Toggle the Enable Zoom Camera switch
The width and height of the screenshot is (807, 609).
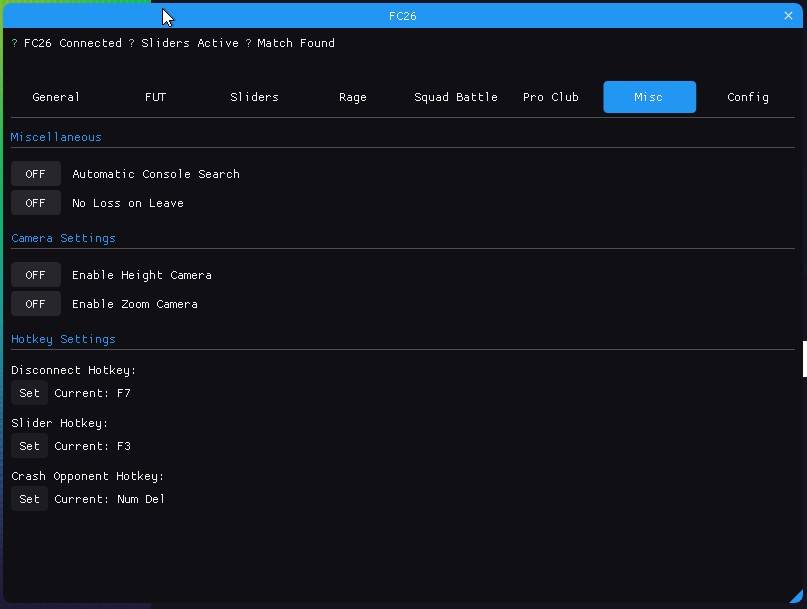click(36, 304)
